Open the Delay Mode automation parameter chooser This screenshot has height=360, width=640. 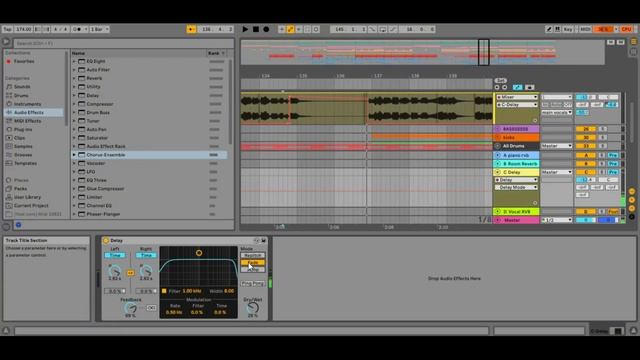click(x=517, y=187)
